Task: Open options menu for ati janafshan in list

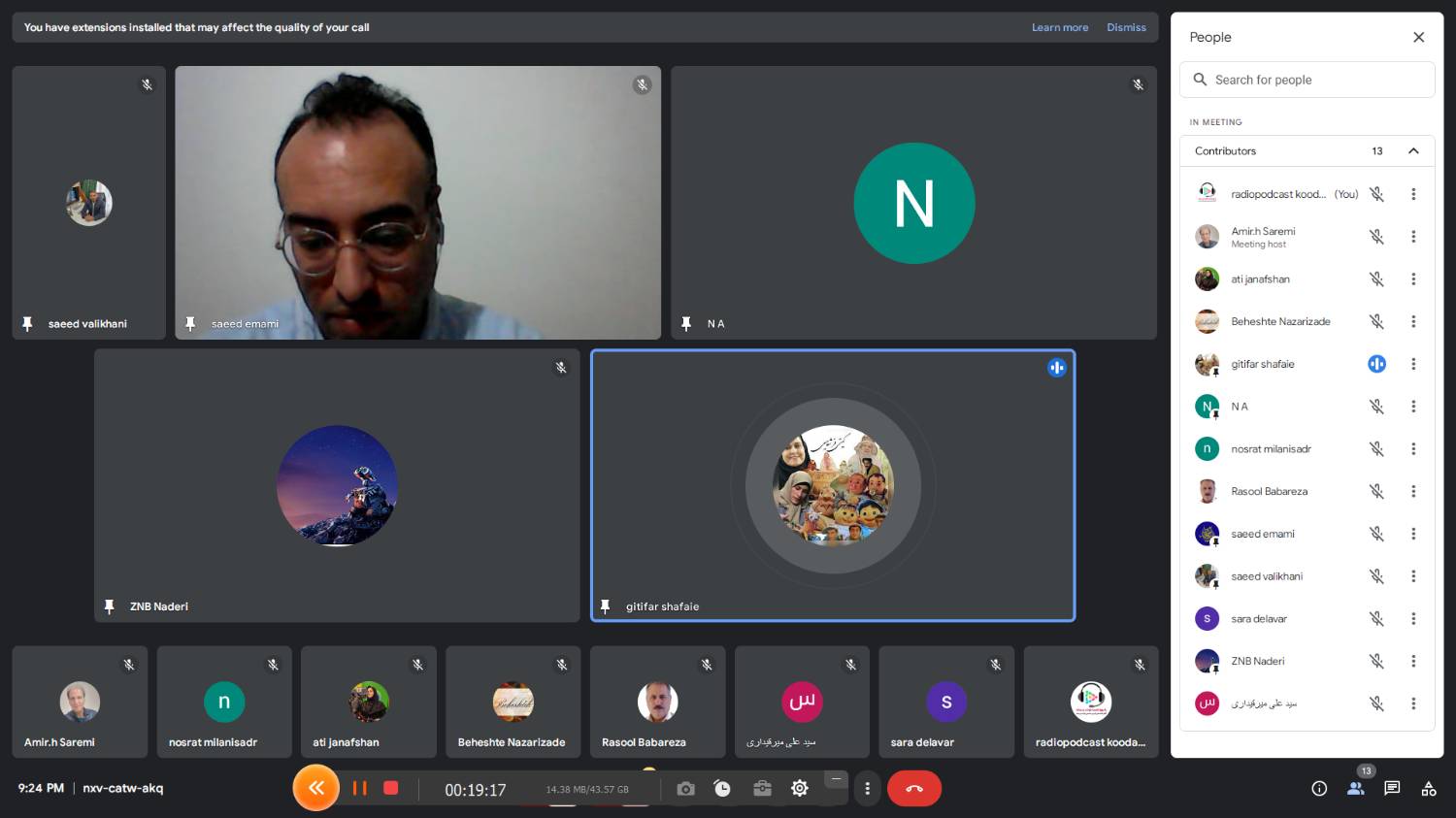Action: (1413, 279)
